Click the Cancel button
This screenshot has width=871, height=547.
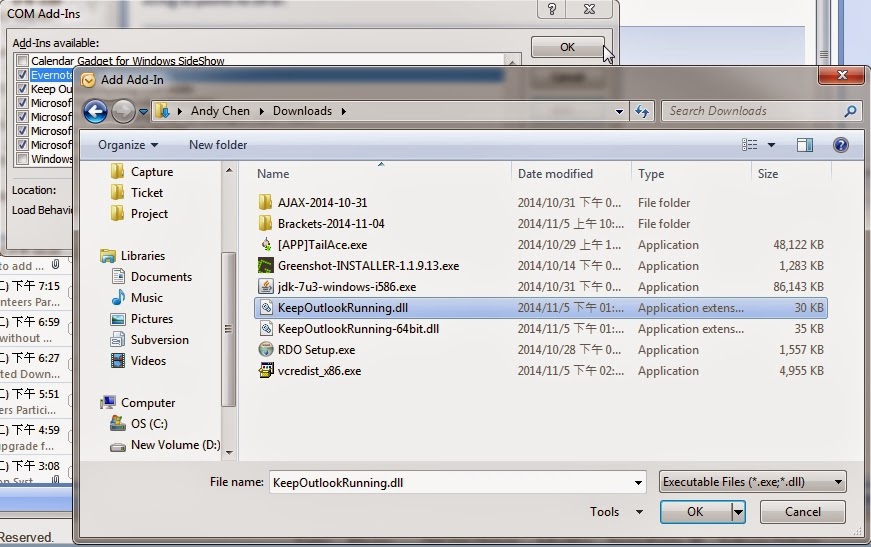(x=803, y=511)
